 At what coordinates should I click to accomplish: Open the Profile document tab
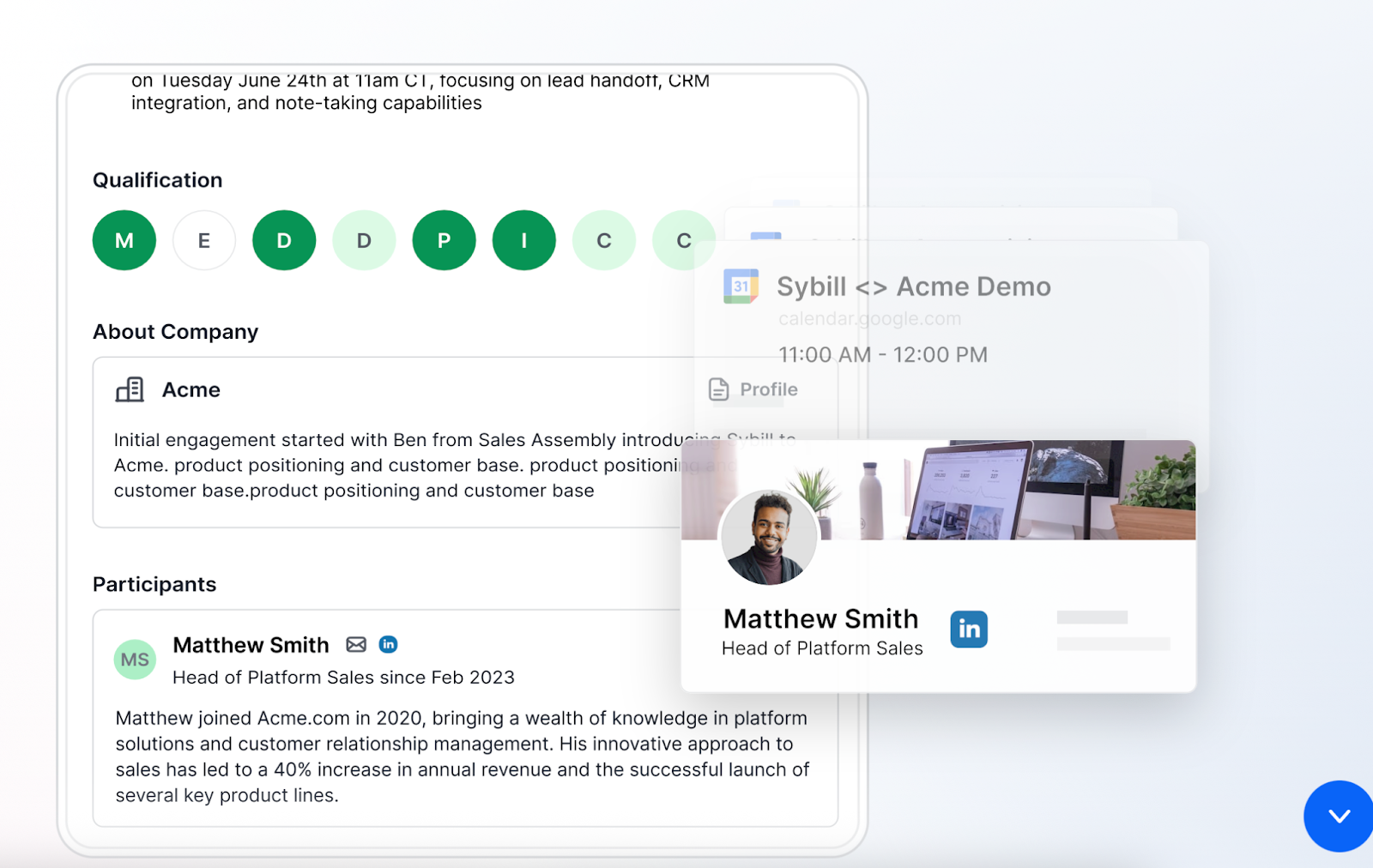753,389
